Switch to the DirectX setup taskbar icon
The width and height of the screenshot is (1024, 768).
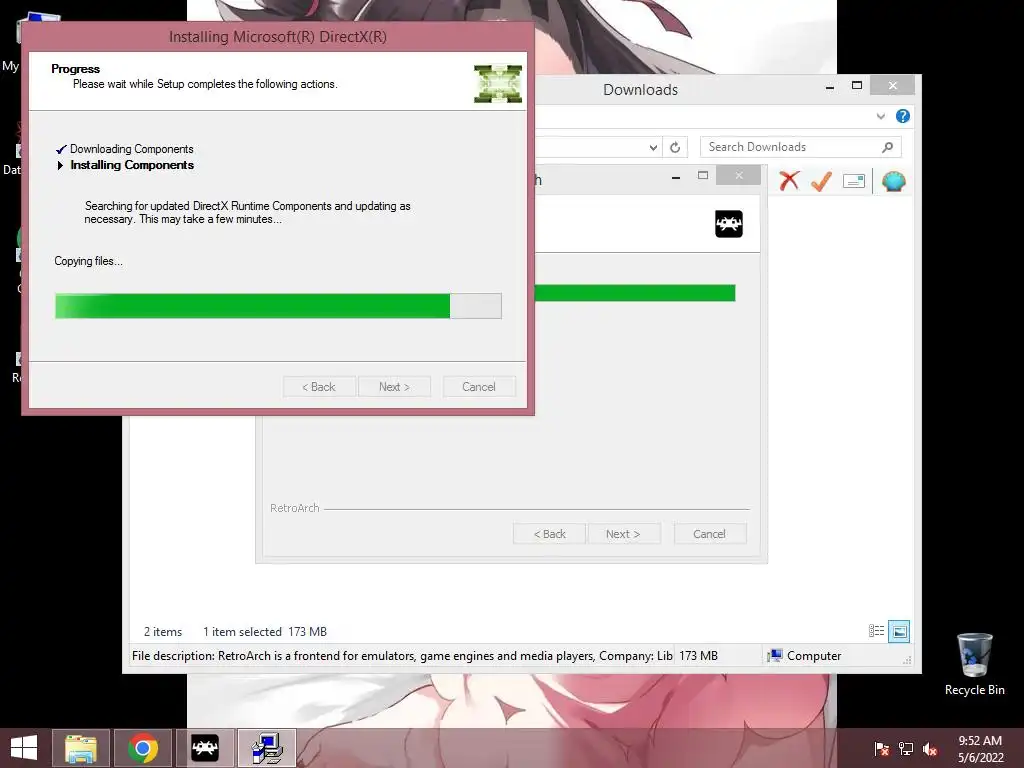click(267, 748)
